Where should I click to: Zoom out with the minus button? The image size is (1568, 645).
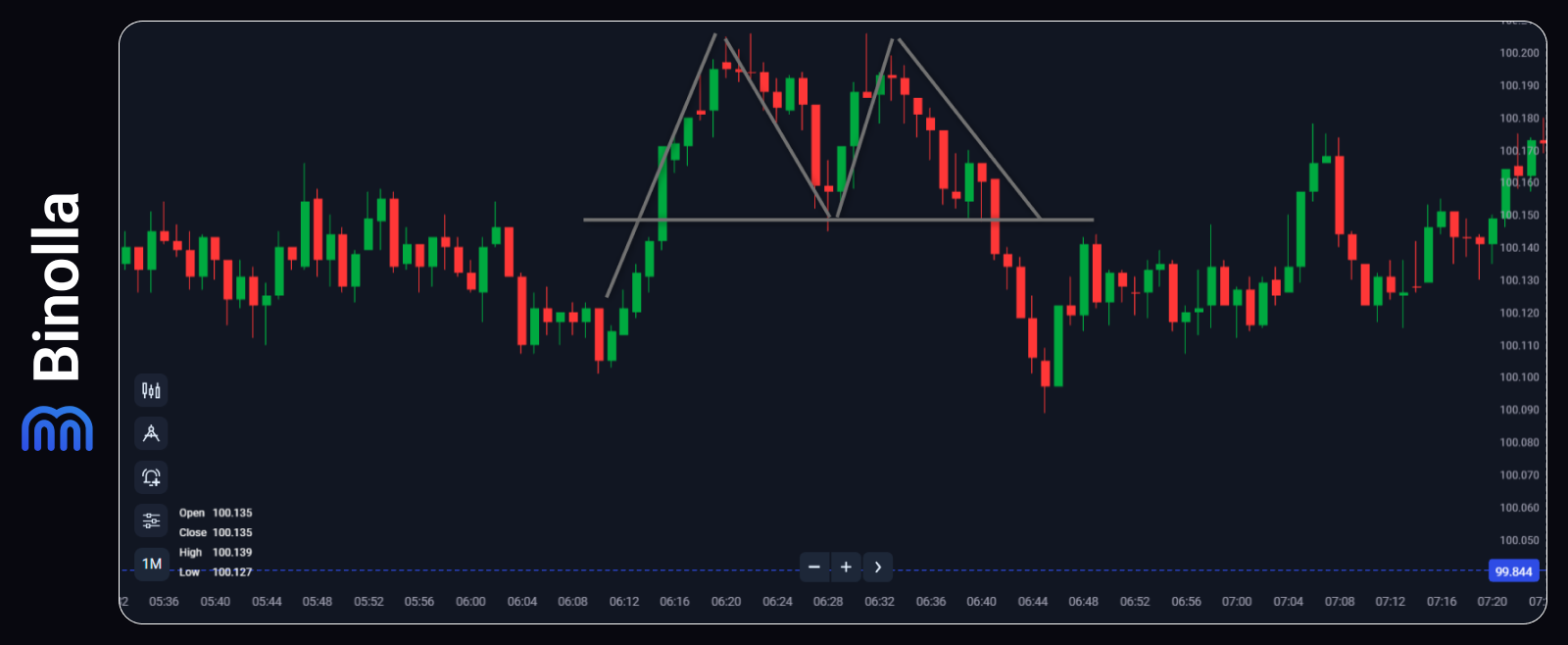814,567
